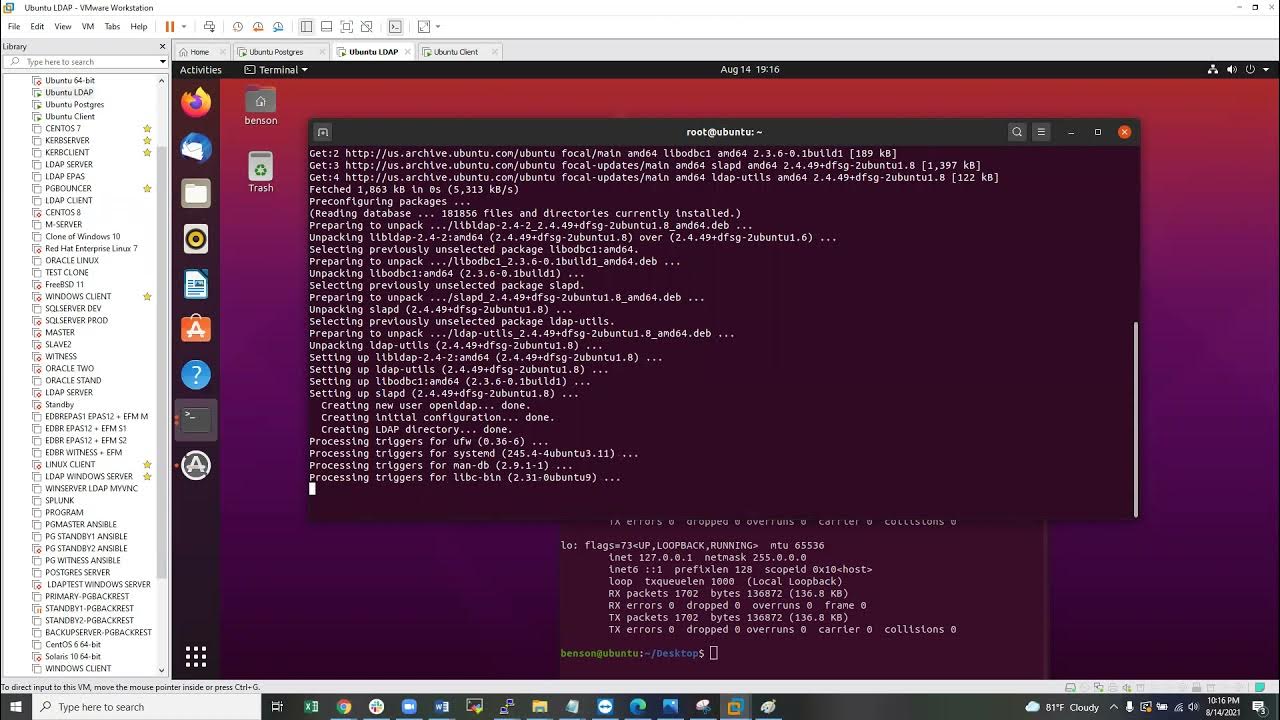
Task: Open the Aug 14 19:16 clock menu
Action: click(749, 70)
